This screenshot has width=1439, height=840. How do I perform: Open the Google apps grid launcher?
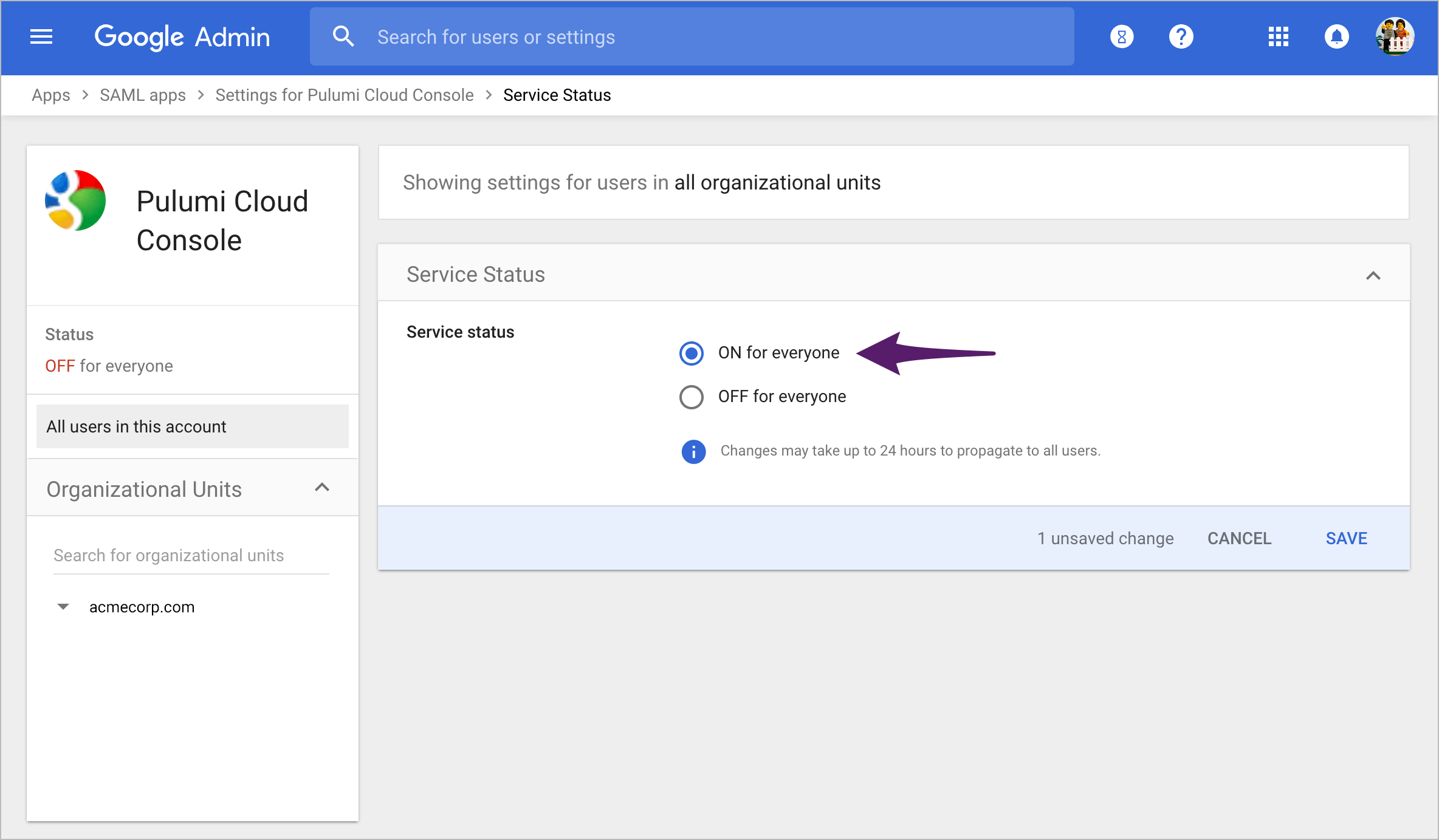(x=1278, y=36)
